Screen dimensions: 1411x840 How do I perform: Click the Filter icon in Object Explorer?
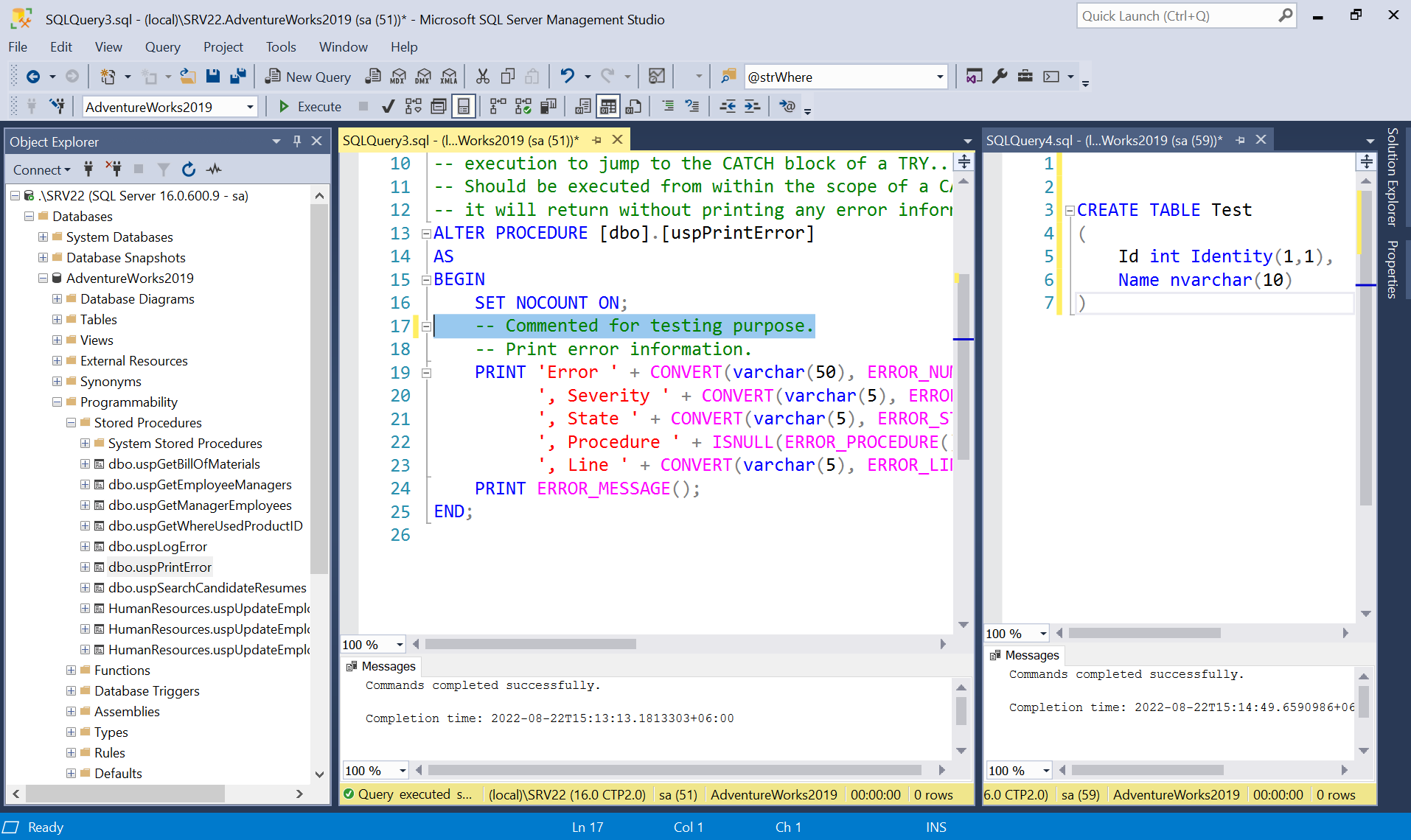coord(163,169)
